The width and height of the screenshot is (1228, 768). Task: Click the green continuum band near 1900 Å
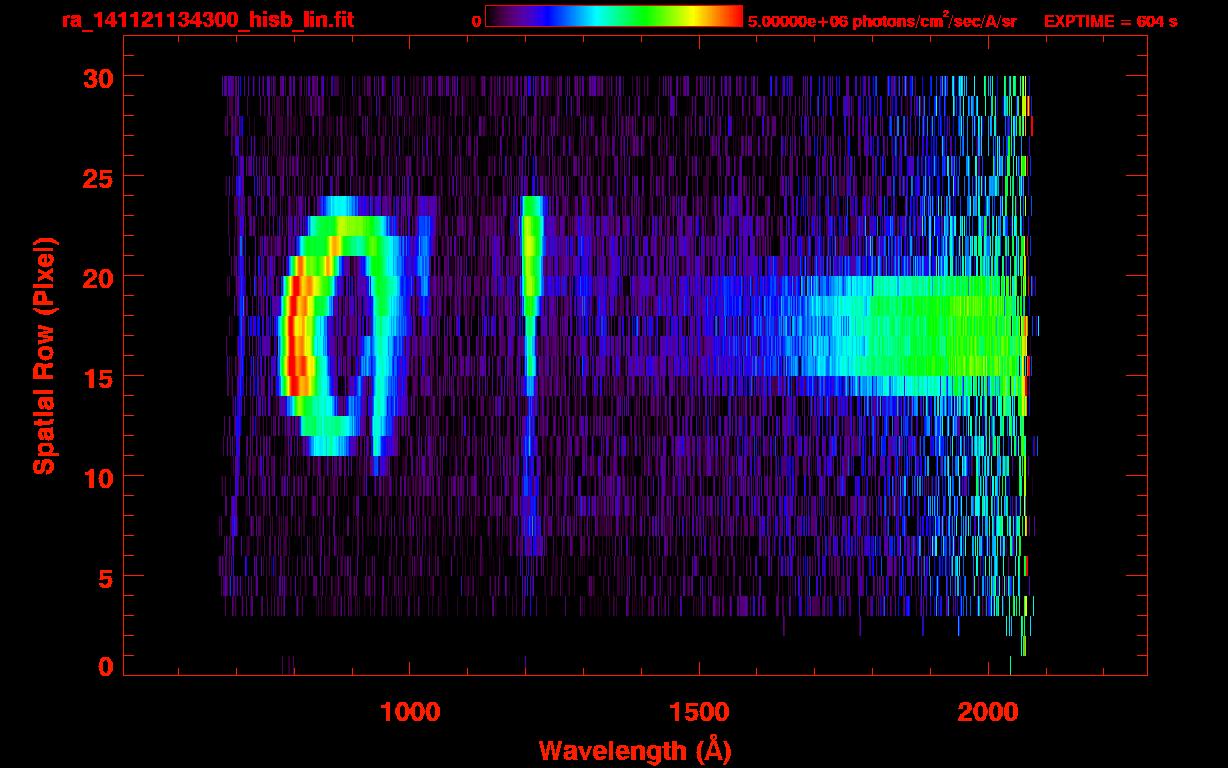(x=930, y=335)
